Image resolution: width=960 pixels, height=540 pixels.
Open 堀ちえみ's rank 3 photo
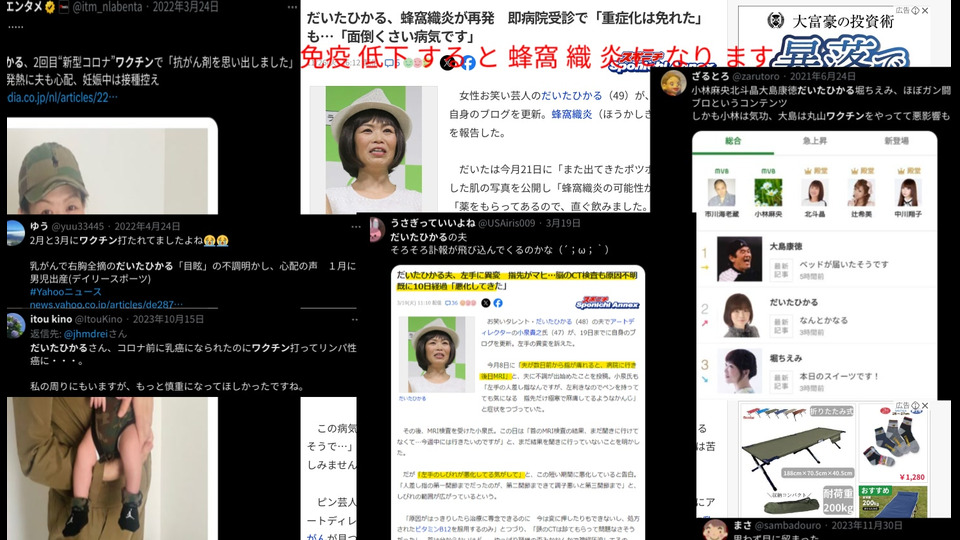(x=740, y=371)
